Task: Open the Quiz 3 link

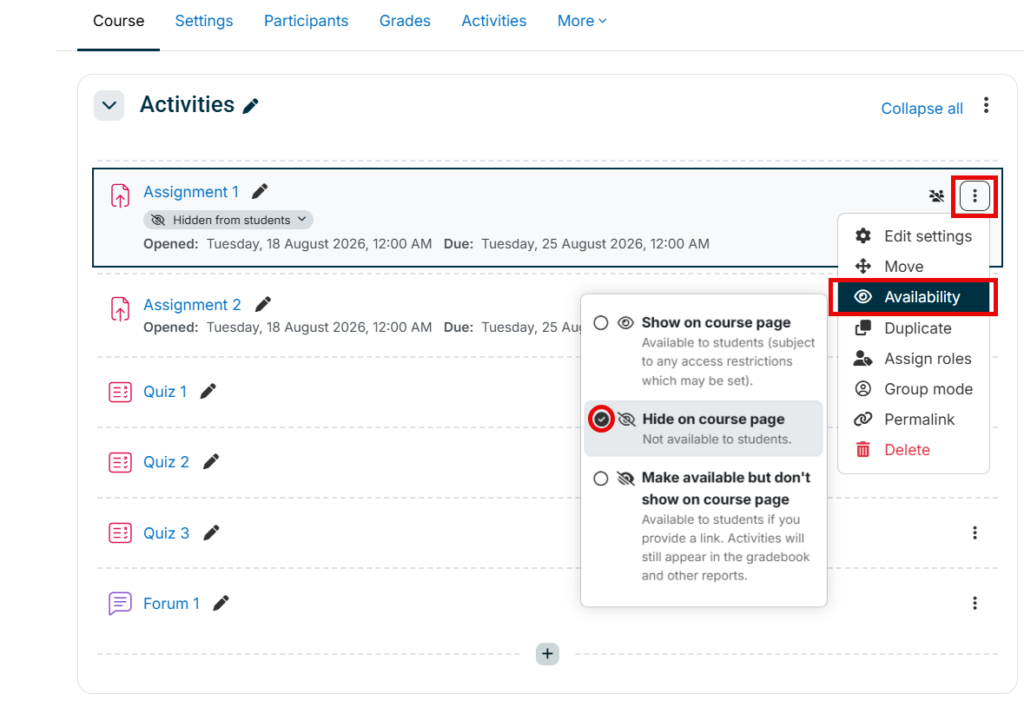Action: click(166, 533)
